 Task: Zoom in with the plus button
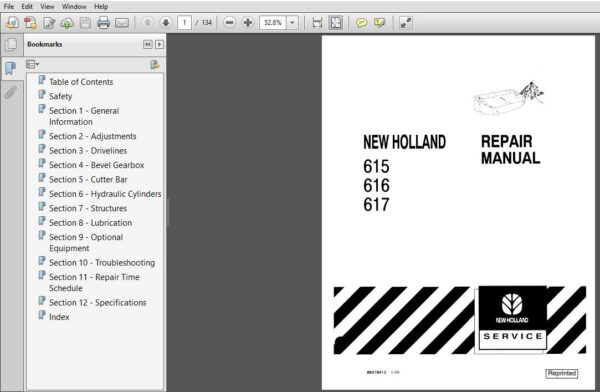[248, 23]
